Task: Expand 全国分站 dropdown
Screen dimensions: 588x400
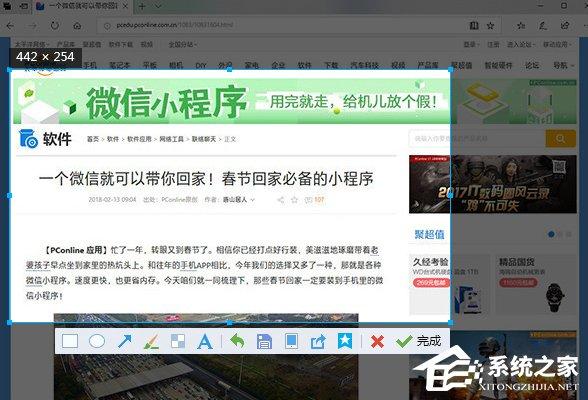Action: 183,44
